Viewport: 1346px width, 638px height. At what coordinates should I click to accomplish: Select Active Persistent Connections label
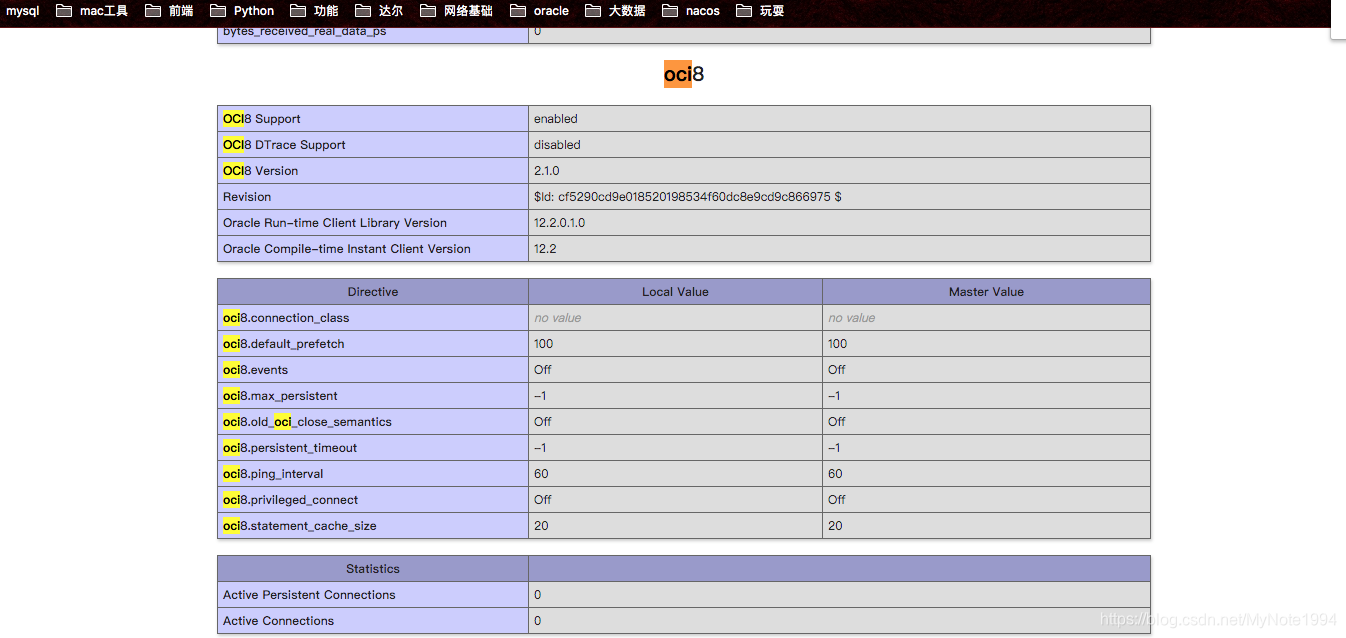(309, 595)
